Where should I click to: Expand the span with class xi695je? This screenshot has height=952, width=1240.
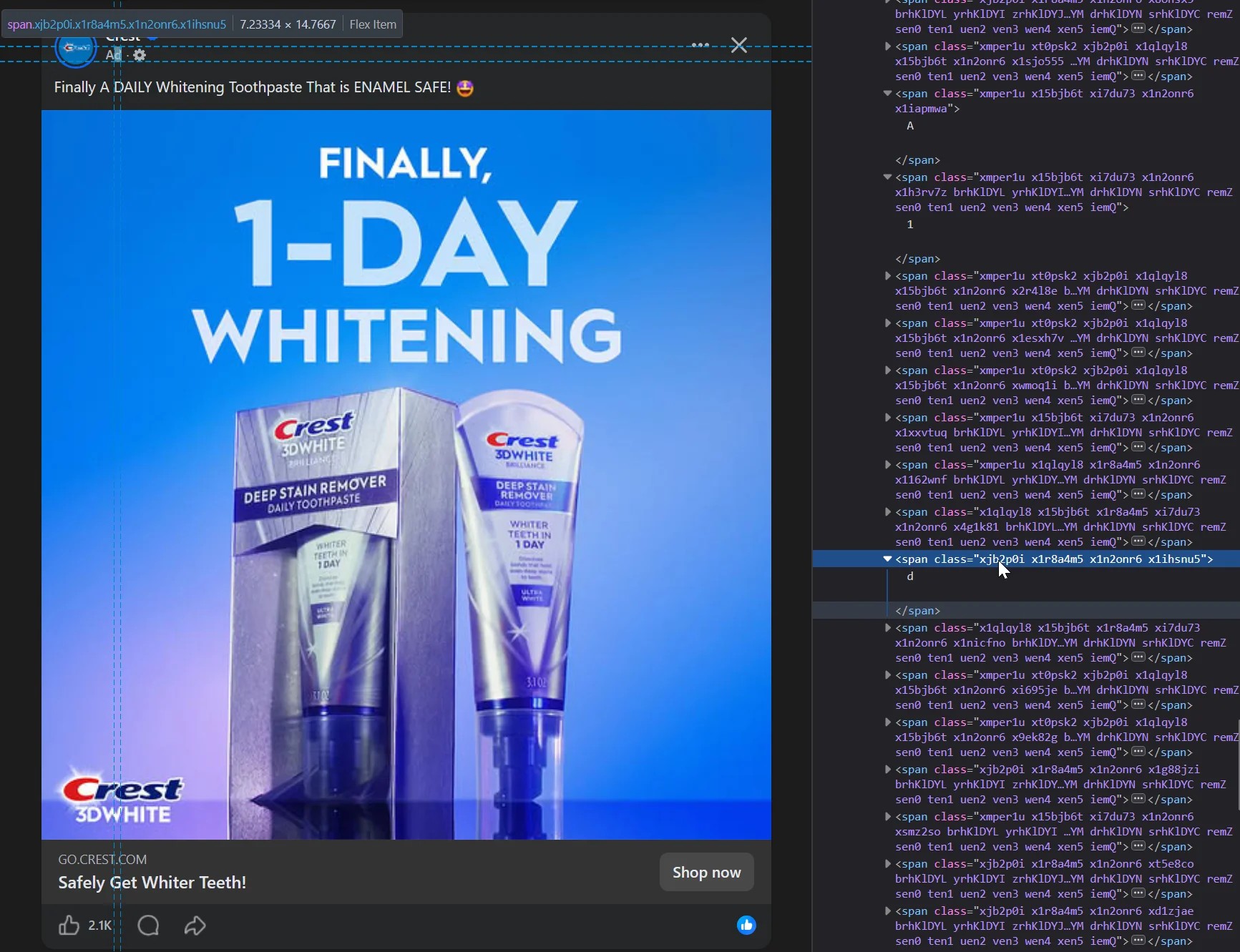click(x=888, y=675)
